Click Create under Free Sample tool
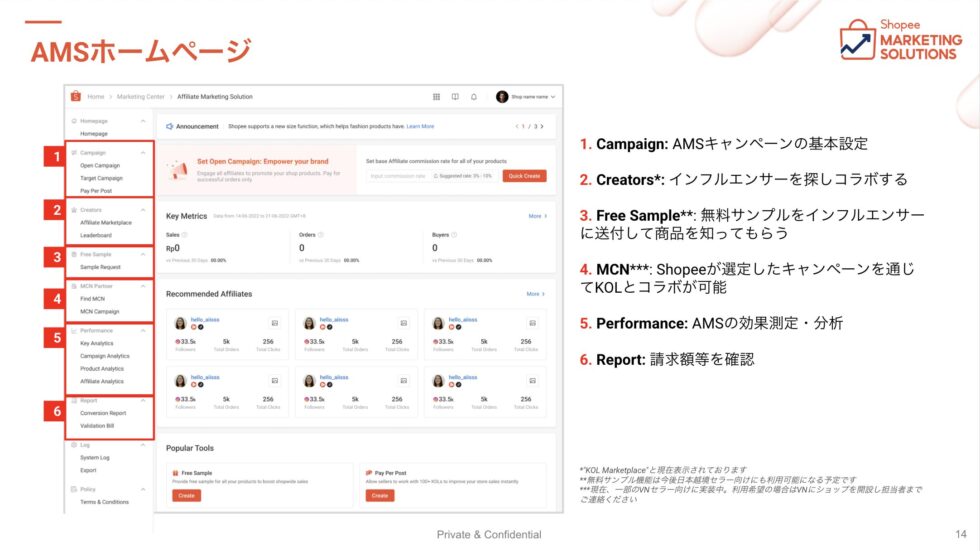The width and height of the screenshot is (980, 551). click(186, 495)
